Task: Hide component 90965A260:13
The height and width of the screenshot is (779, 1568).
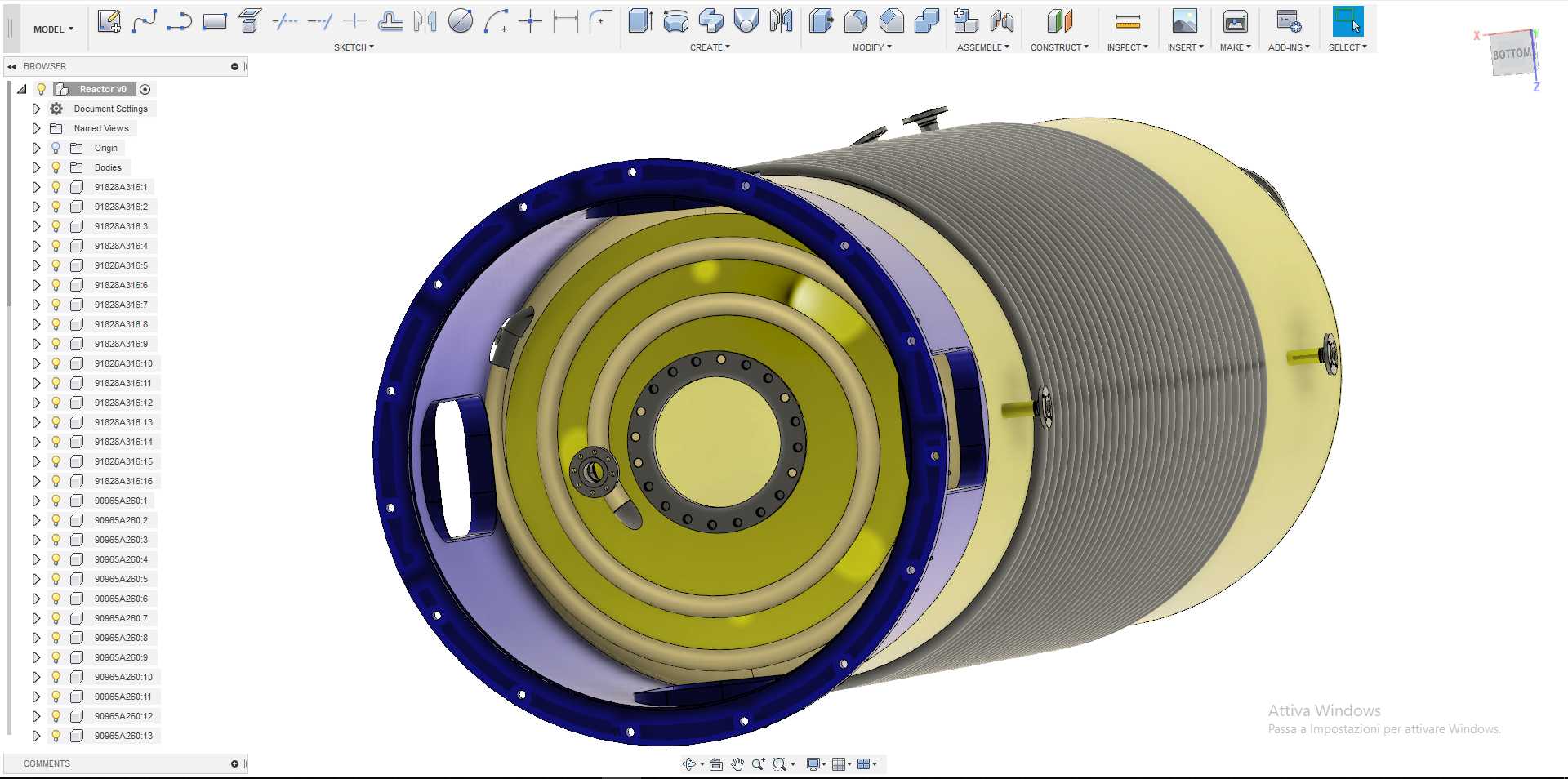Action: [56, 736]
